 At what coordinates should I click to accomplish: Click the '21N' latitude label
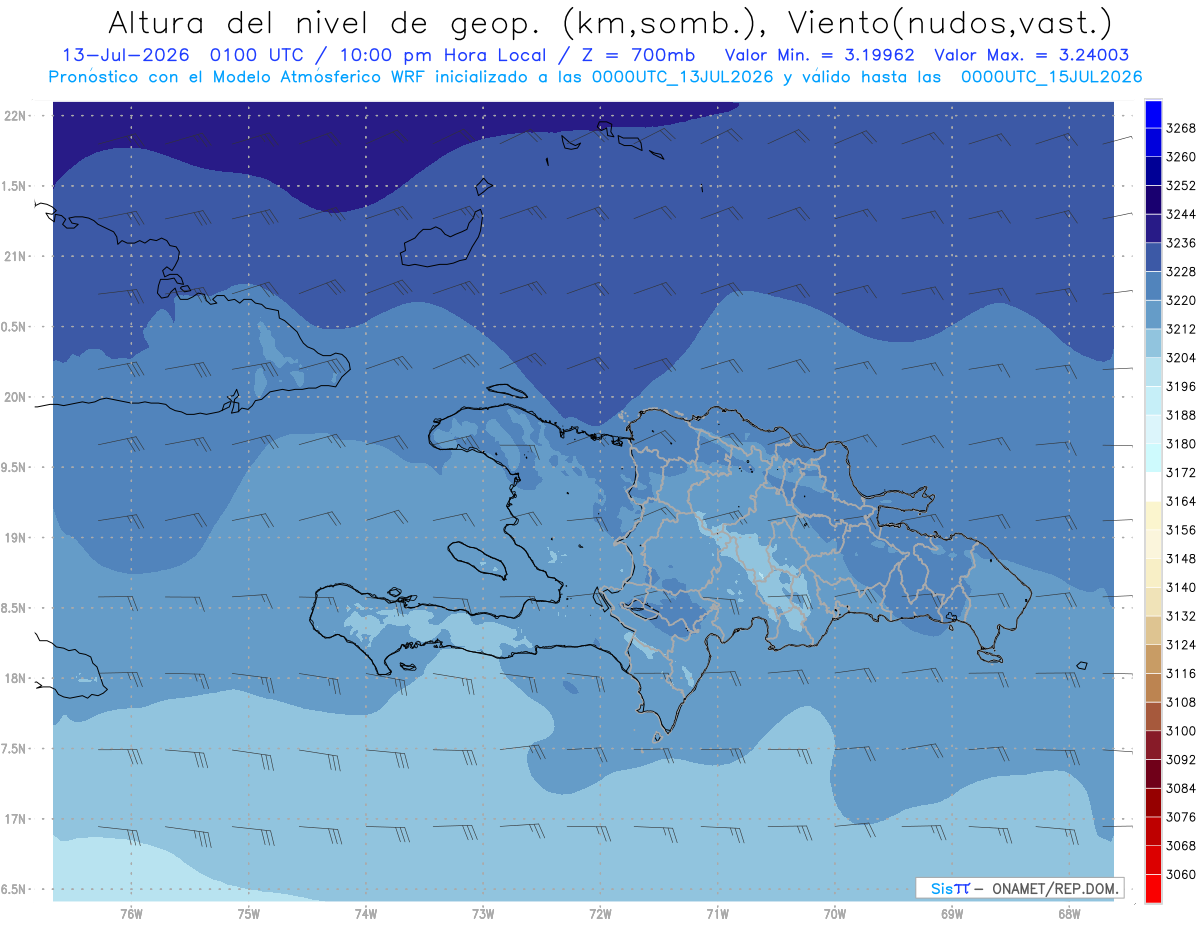tap(17, 256)
